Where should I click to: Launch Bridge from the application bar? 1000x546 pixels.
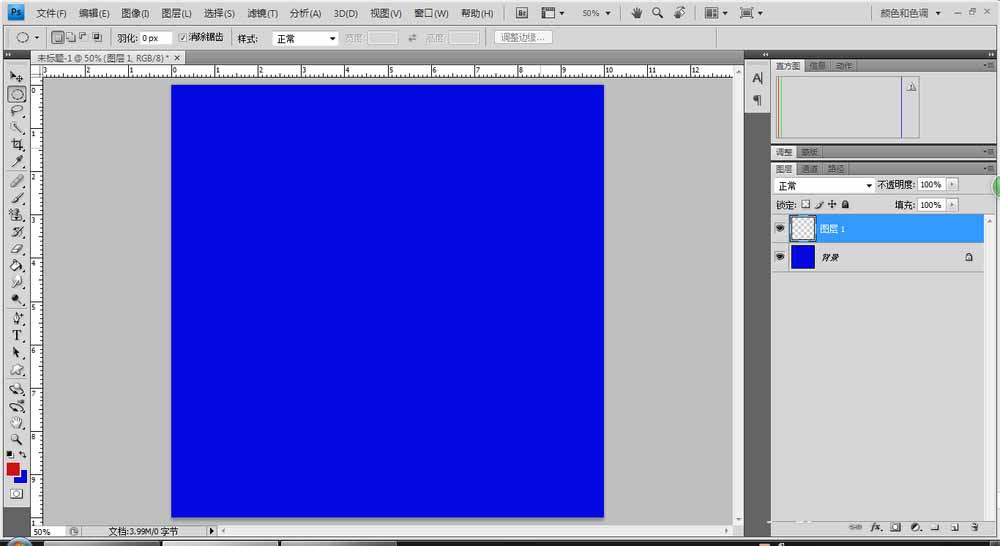tap(522, 13)
